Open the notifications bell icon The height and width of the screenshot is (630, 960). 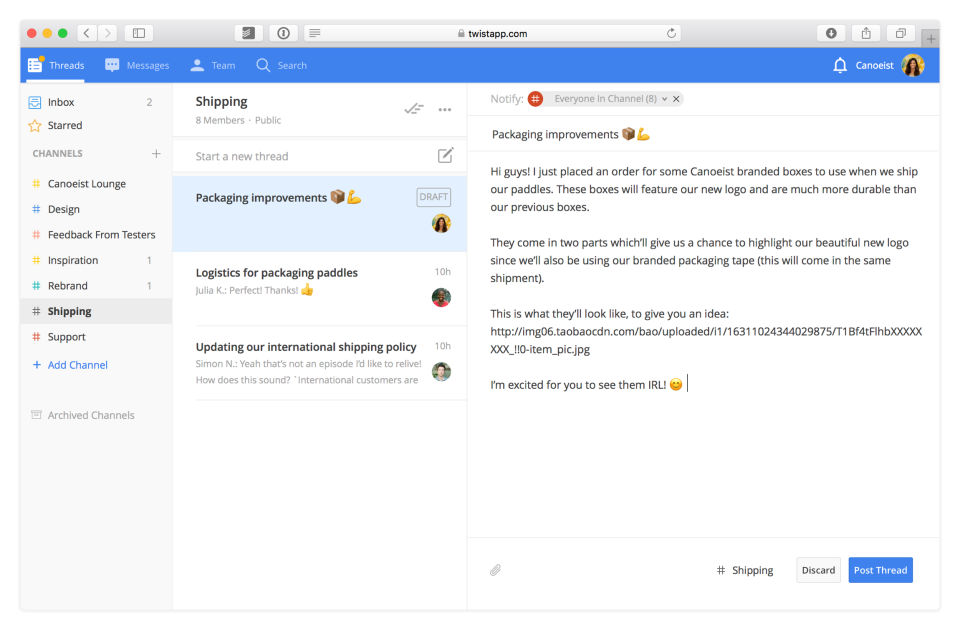coord(840,66)
